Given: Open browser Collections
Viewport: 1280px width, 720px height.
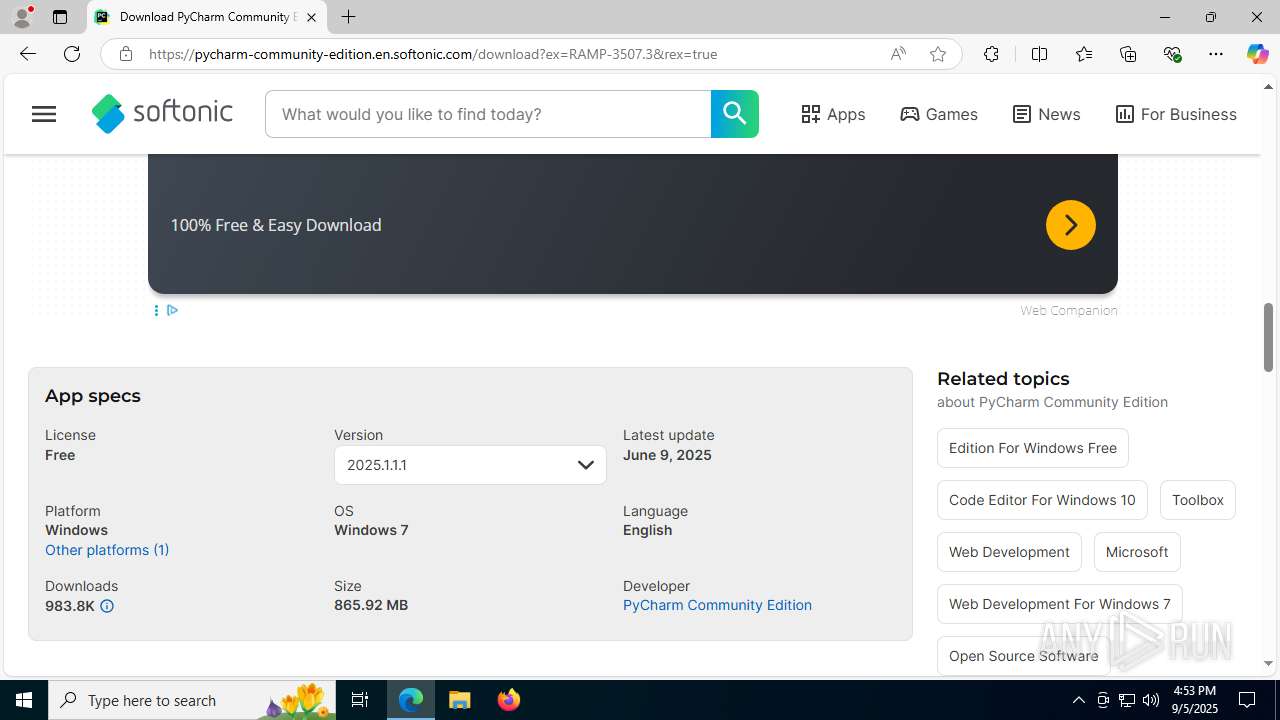Looking at the screenshot, I should coord(1128,54).
